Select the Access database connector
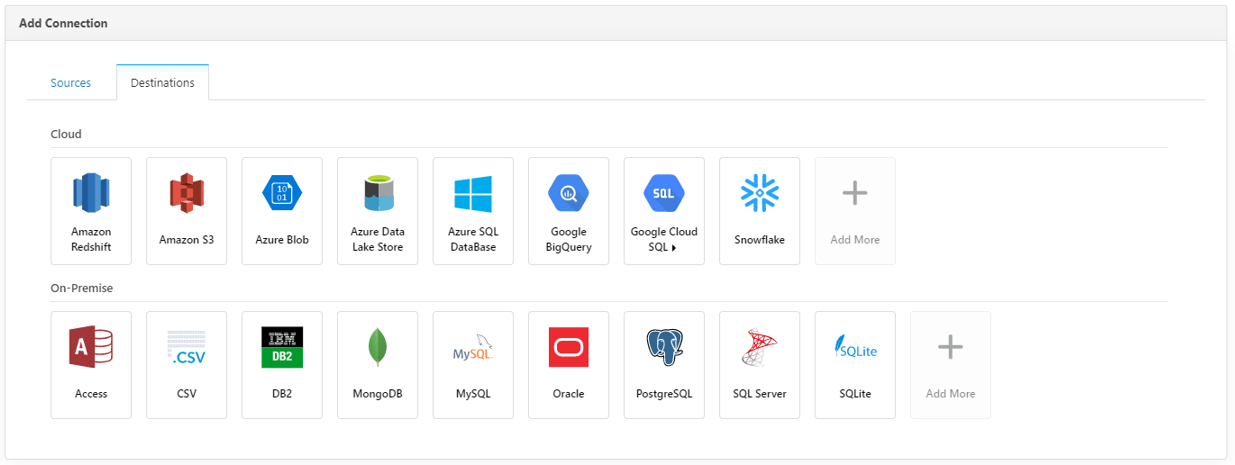1235x465 pixels. pyautogui.click(x=91, y=365)
